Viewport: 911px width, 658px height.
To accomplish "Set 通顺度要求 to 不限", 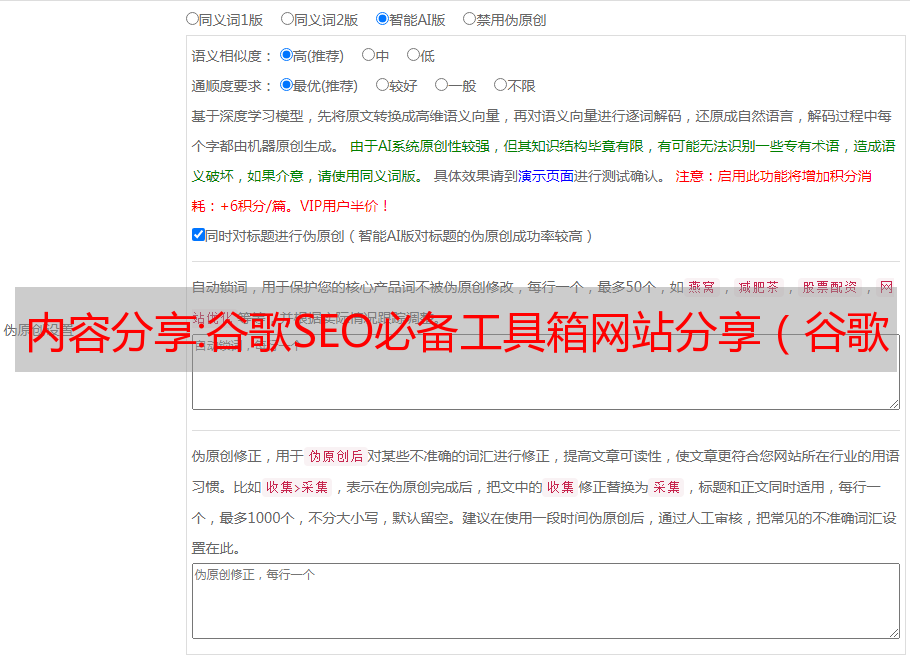I will click(x=500, y=85).
